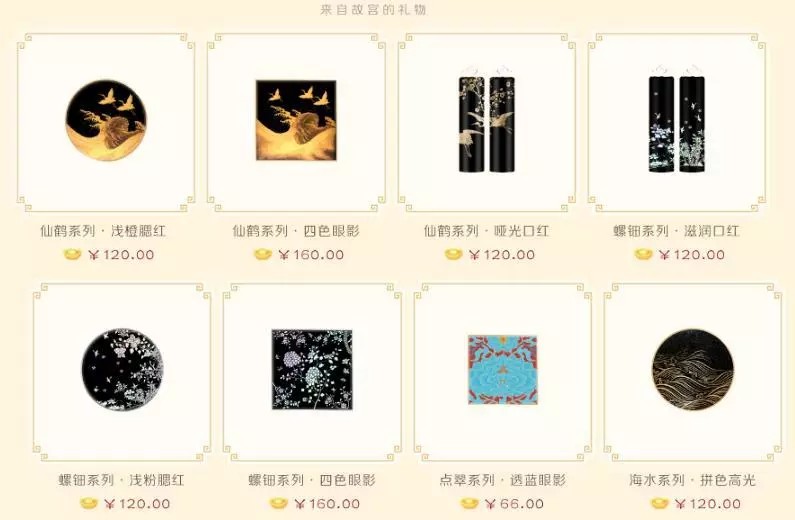Open the blue 点翠系列 透蓝眼影 image

(x=502, y=369)
